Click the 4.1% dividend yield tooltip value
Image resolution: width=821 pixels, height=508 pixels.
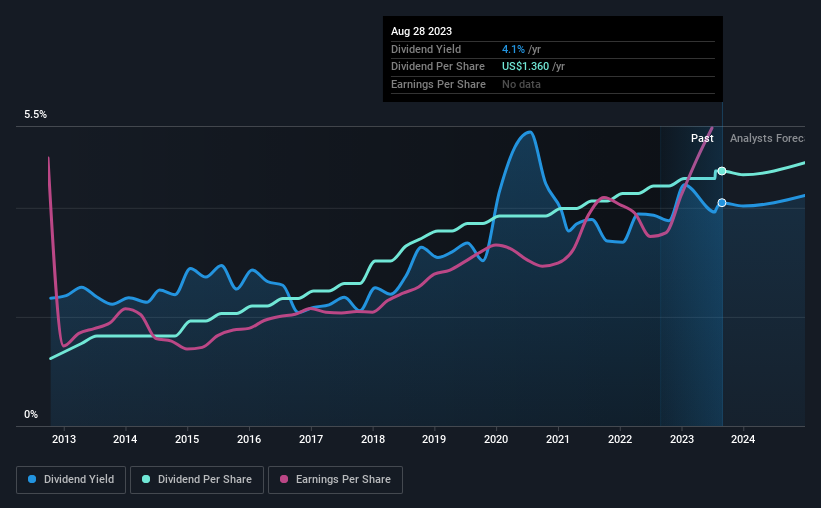coord(513,49)
